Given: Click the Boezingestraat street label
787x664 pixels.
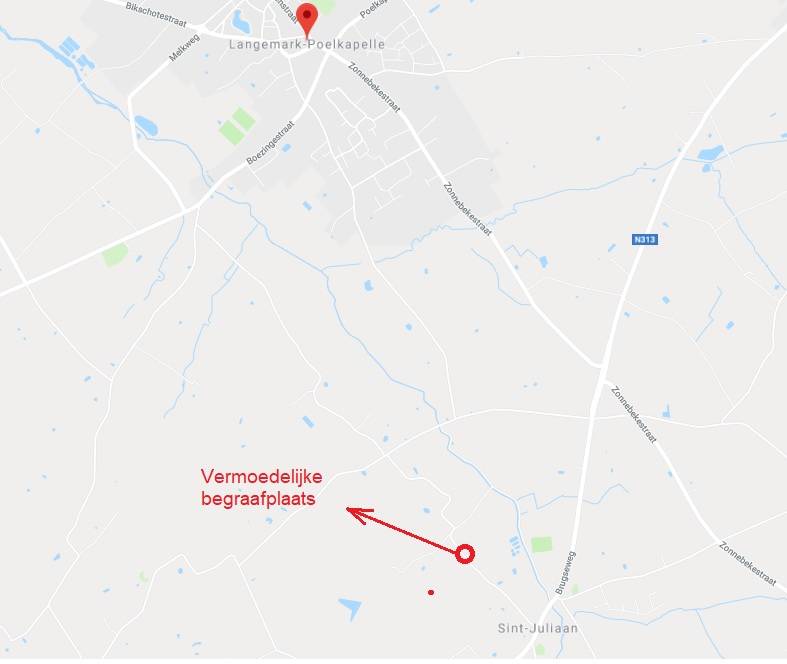Looking at the screenshot, I should [x=270, y=143].
